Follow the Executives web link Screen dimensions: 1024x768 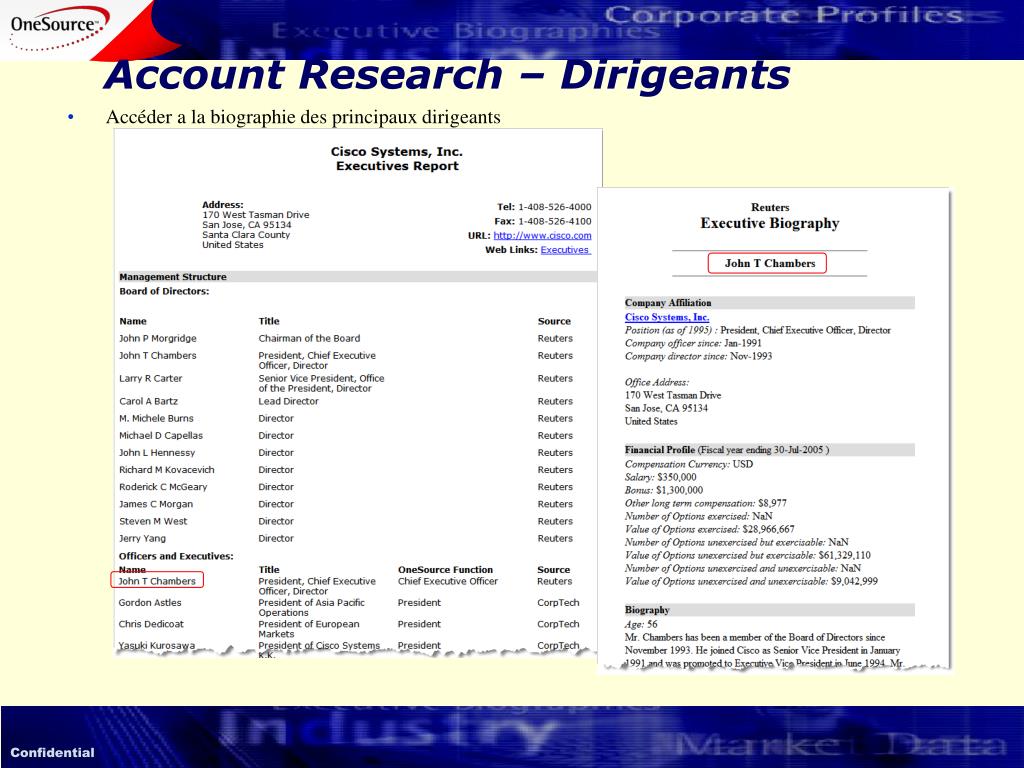click(x=565, y=250)
